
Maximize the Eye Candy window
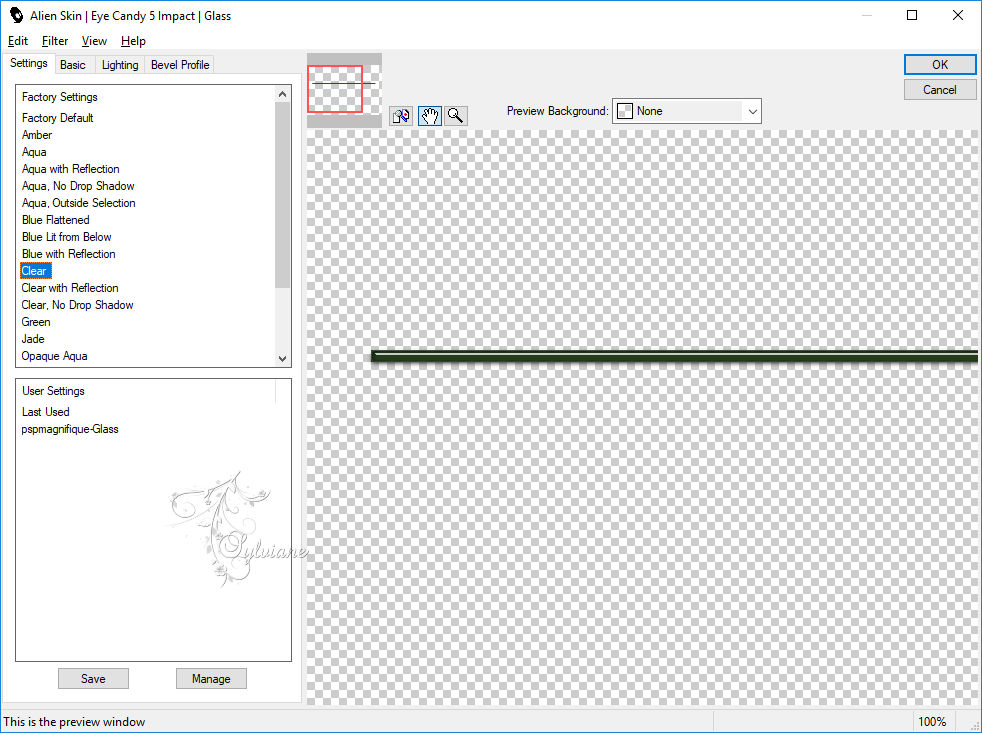912,15
